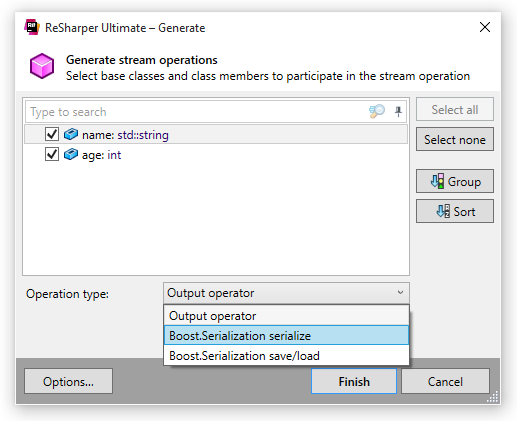
Task: Click the search magnifier icon
Action: tap(377, 111)
